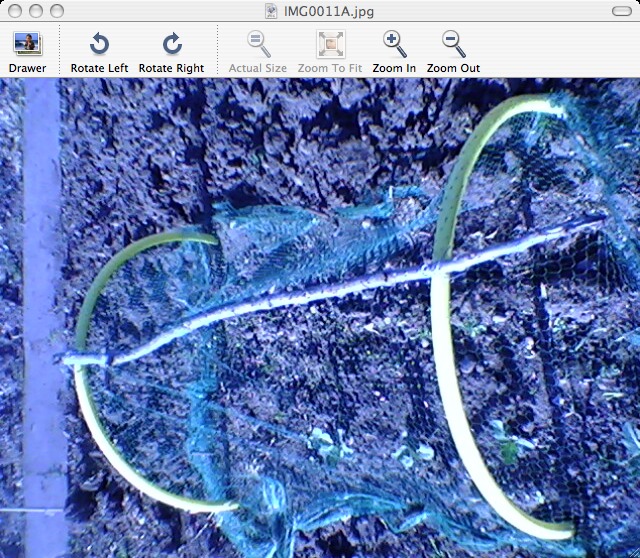Click the "Drawer" text label

click(27, 68)
